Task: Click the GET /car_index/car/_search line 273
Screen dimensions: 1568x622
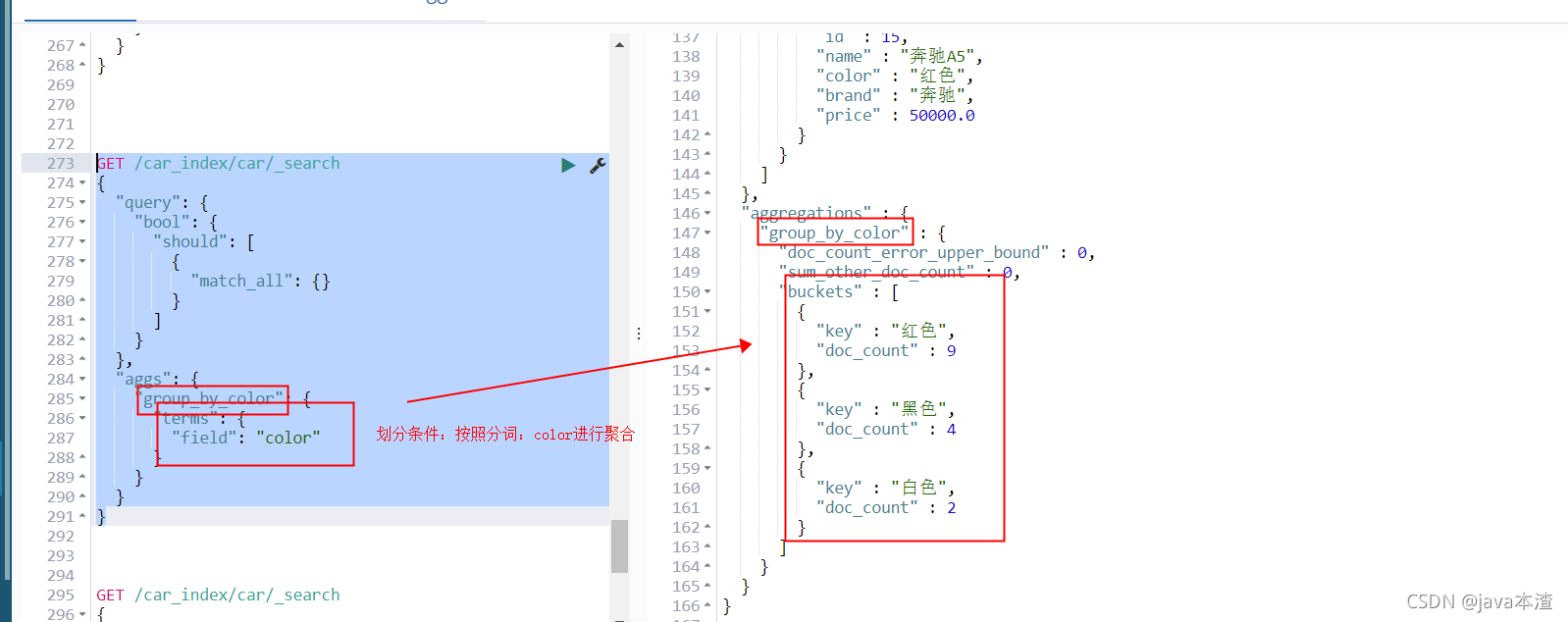Action: tap(218, 164)
